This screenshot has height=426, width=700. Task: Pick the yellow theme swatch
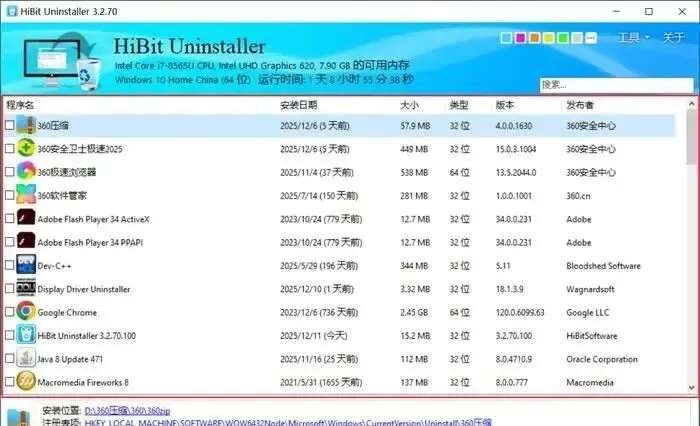click(549, 38)
